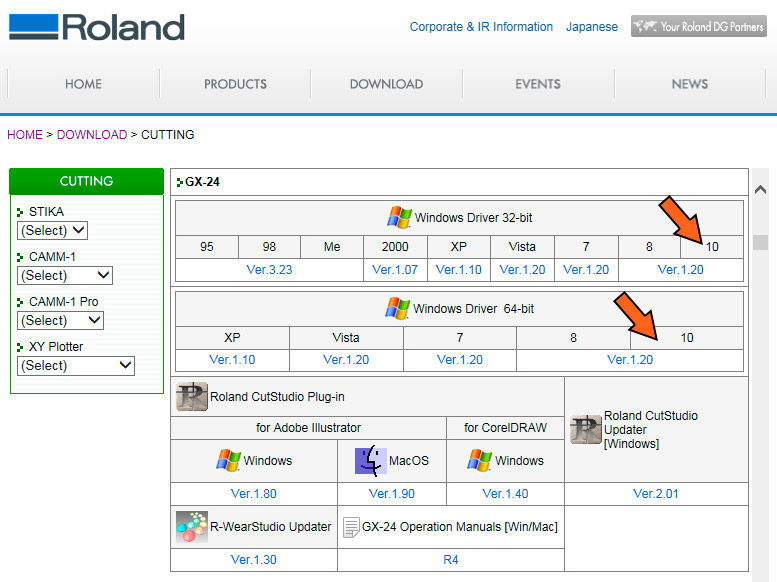Open Corporate & IR Information link

[481, 27]
